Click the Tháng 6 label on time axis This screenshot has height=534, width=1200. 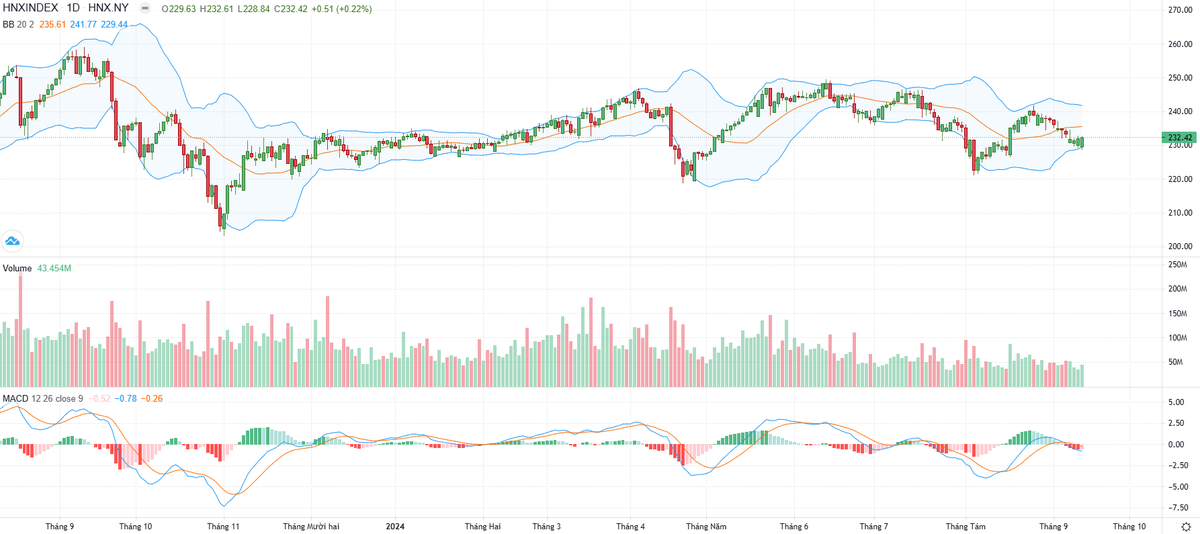coord(793,525)
